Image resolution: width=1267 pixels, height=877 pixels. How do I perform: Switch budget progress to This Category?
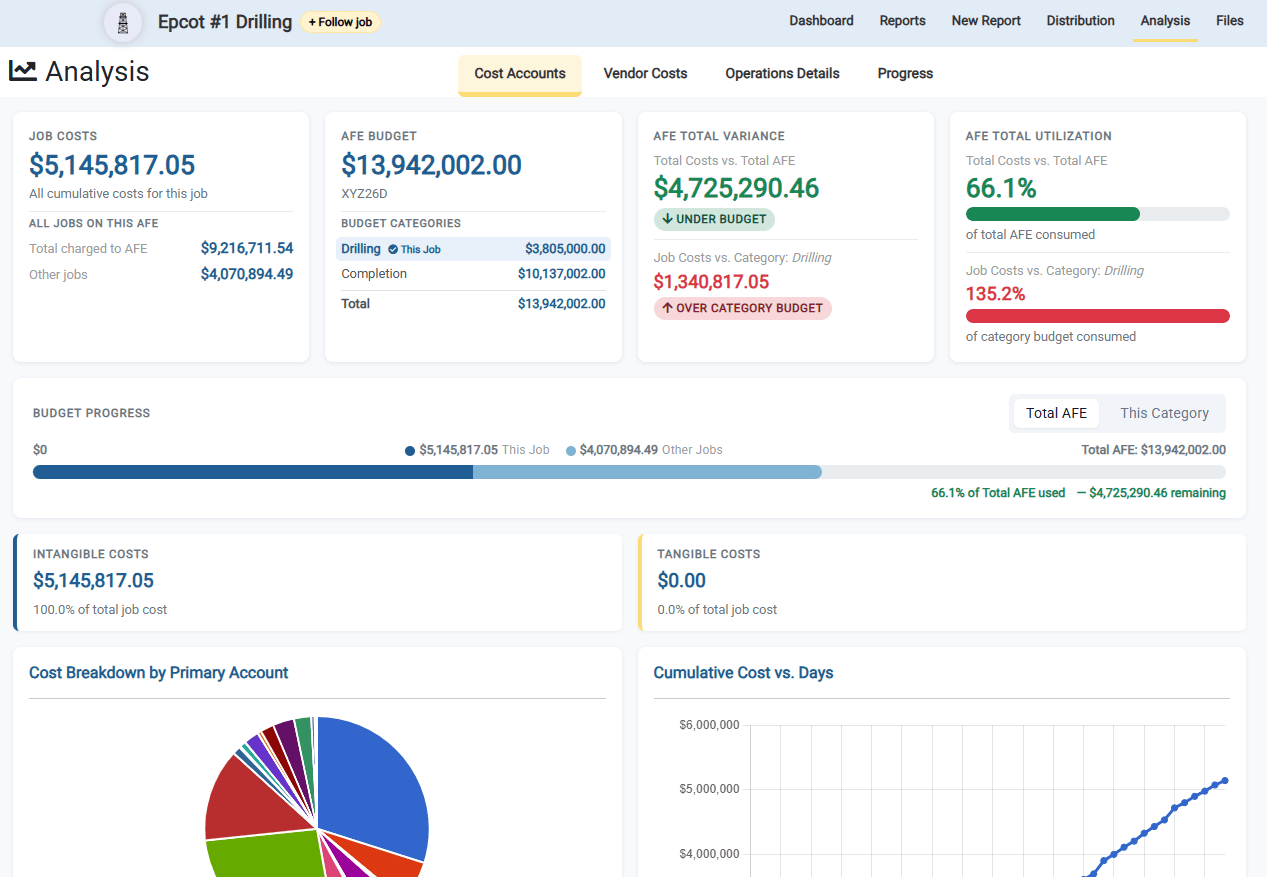pyautogui.click(x=1164, y=413)
